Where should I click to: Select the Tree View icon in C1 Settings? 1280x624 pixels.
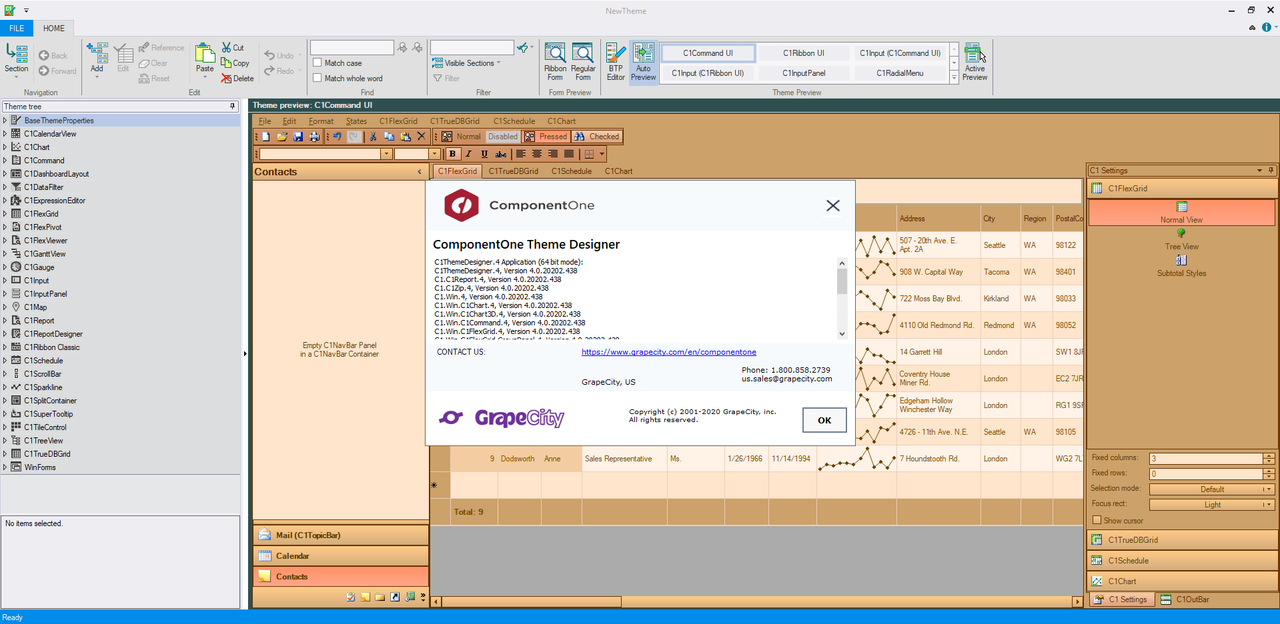point(1181,234)
